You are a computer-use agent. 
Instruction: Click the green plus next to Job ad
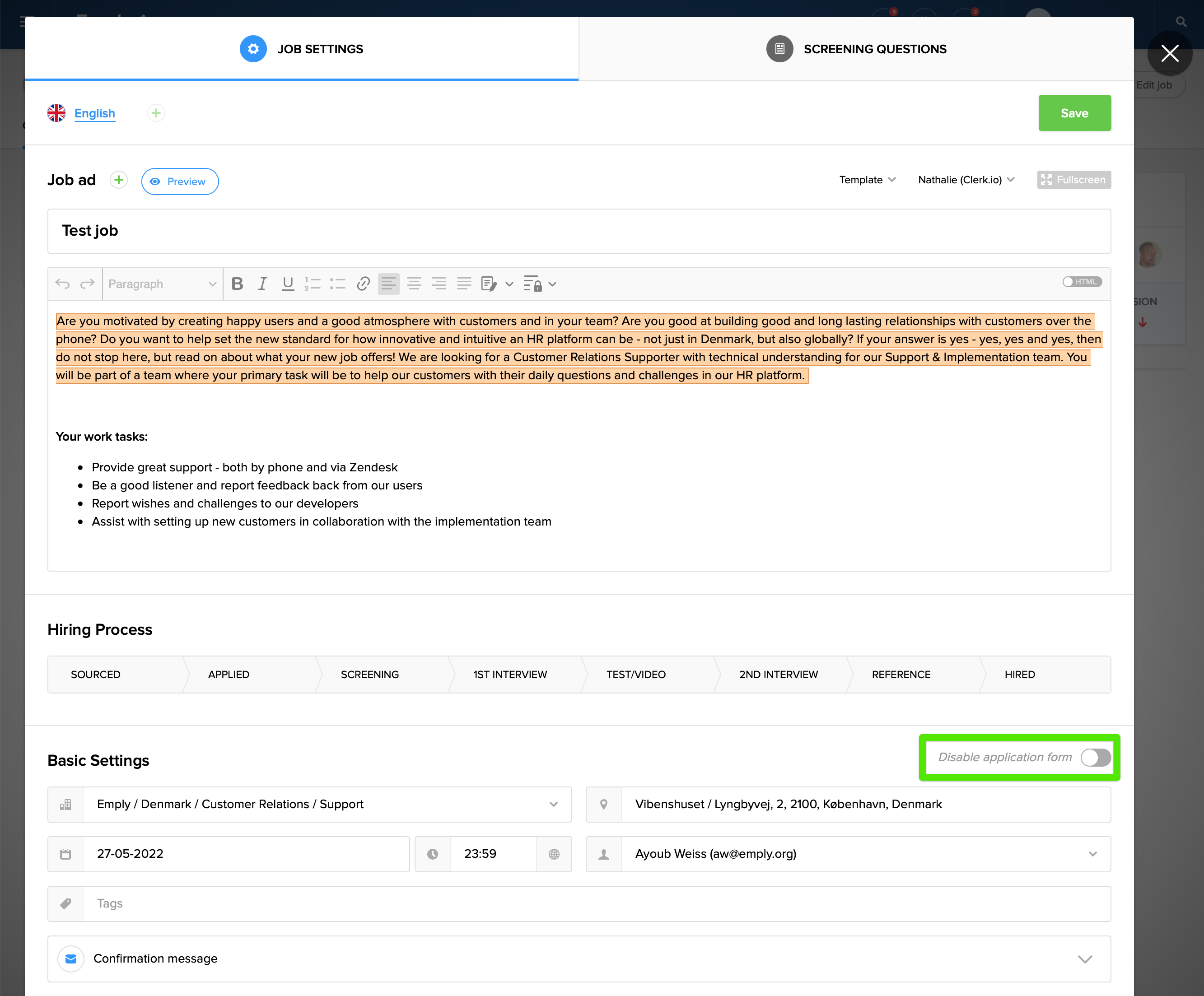pos(119,180)
